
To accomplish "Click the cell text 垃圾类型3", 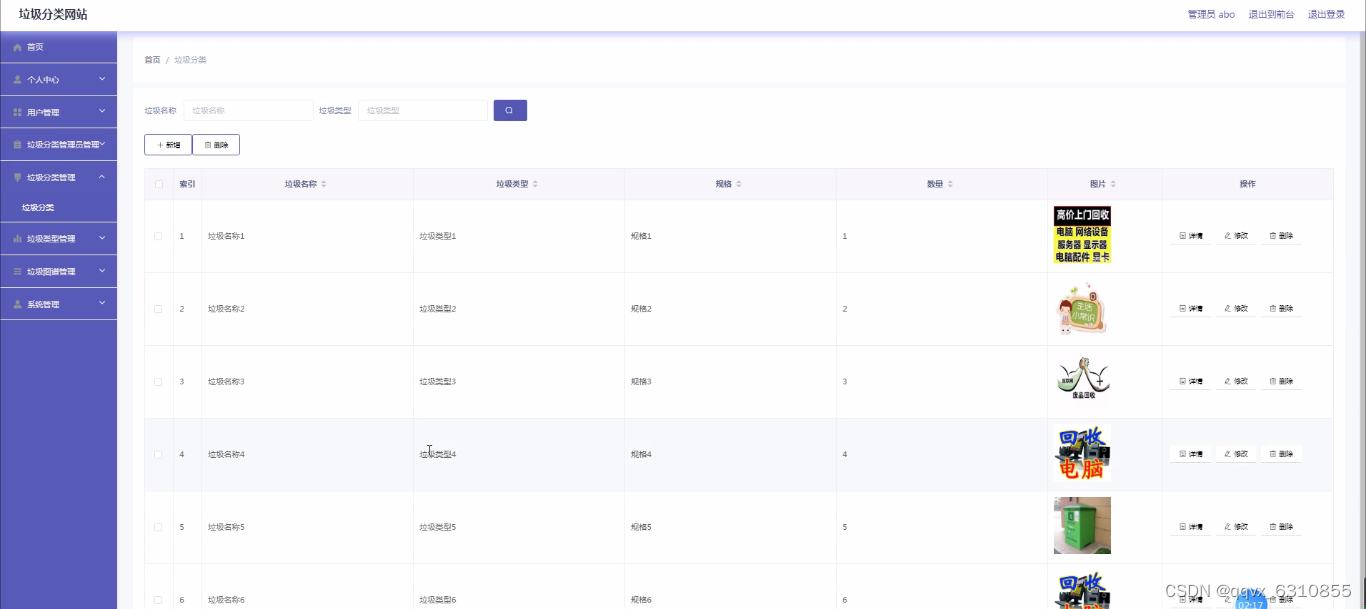I will coord(438,382).
